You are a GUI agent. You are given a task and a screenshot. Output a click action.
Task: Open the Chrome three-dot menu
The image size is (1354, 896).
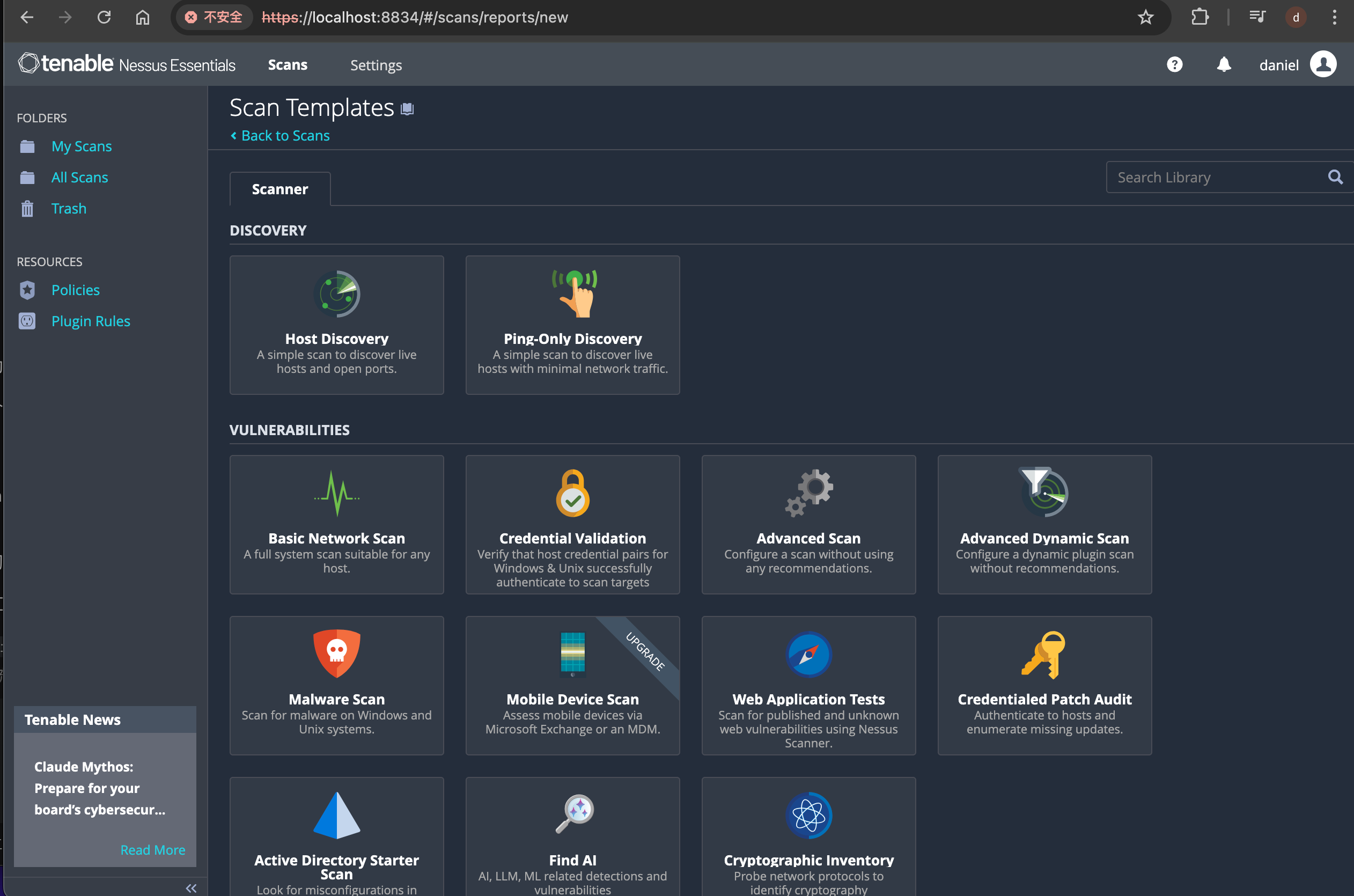(1335, 17)
